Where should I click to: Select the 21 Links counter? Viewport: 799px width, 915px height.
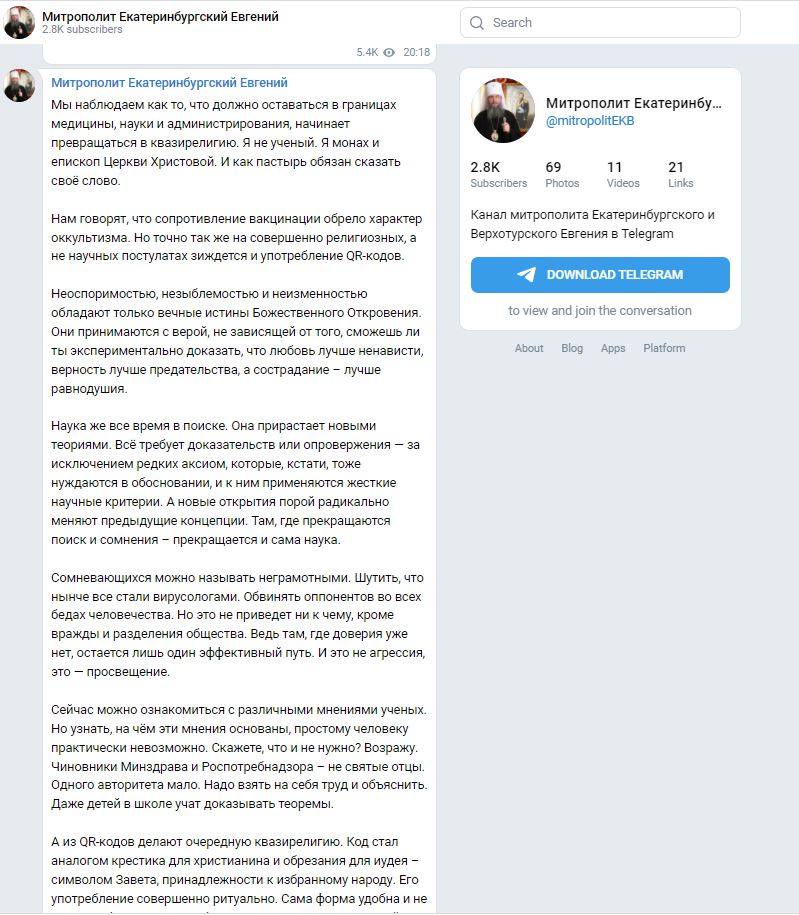pos(681,174)
